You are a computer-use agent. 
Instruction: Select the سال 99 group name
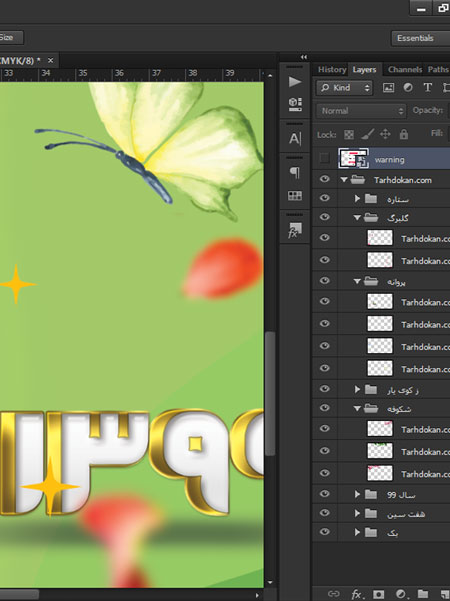[401, 495]
